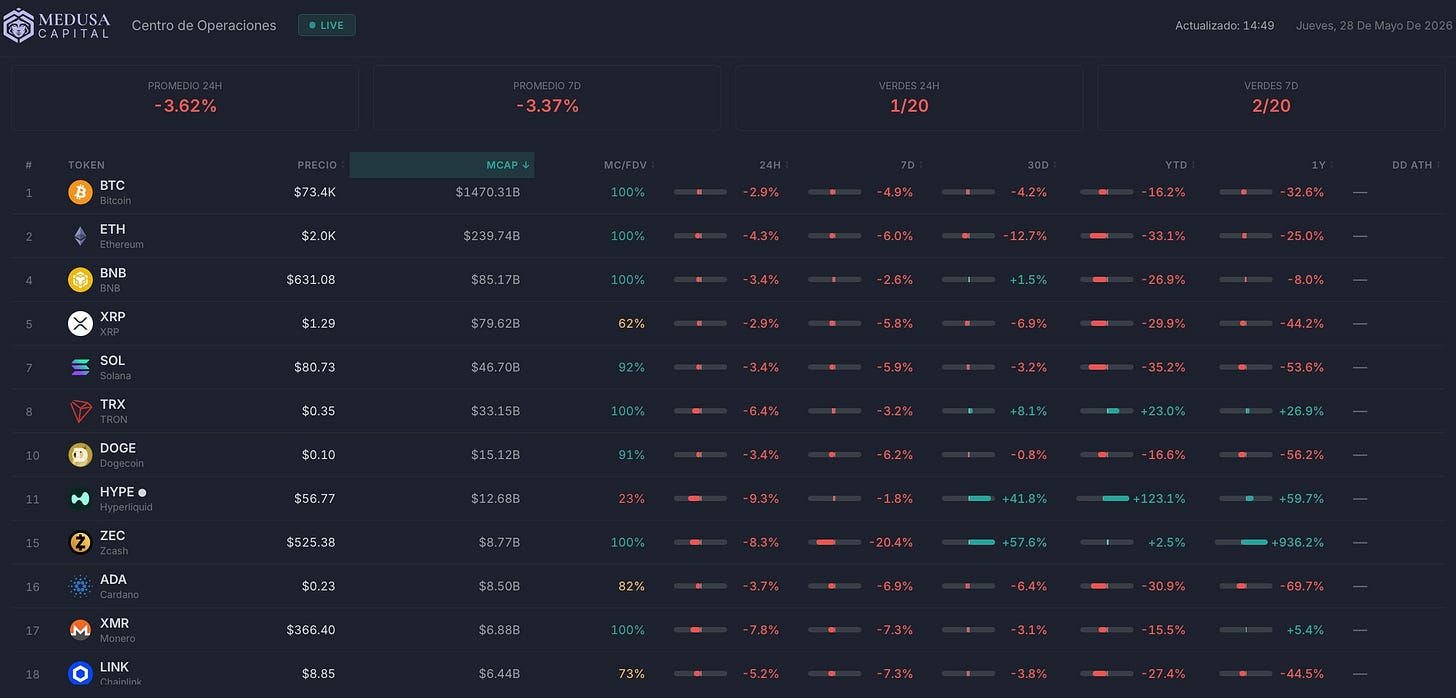1456x698 pixels.
Task: Click BNB price $631.08
Action: [x=311, y=280]
